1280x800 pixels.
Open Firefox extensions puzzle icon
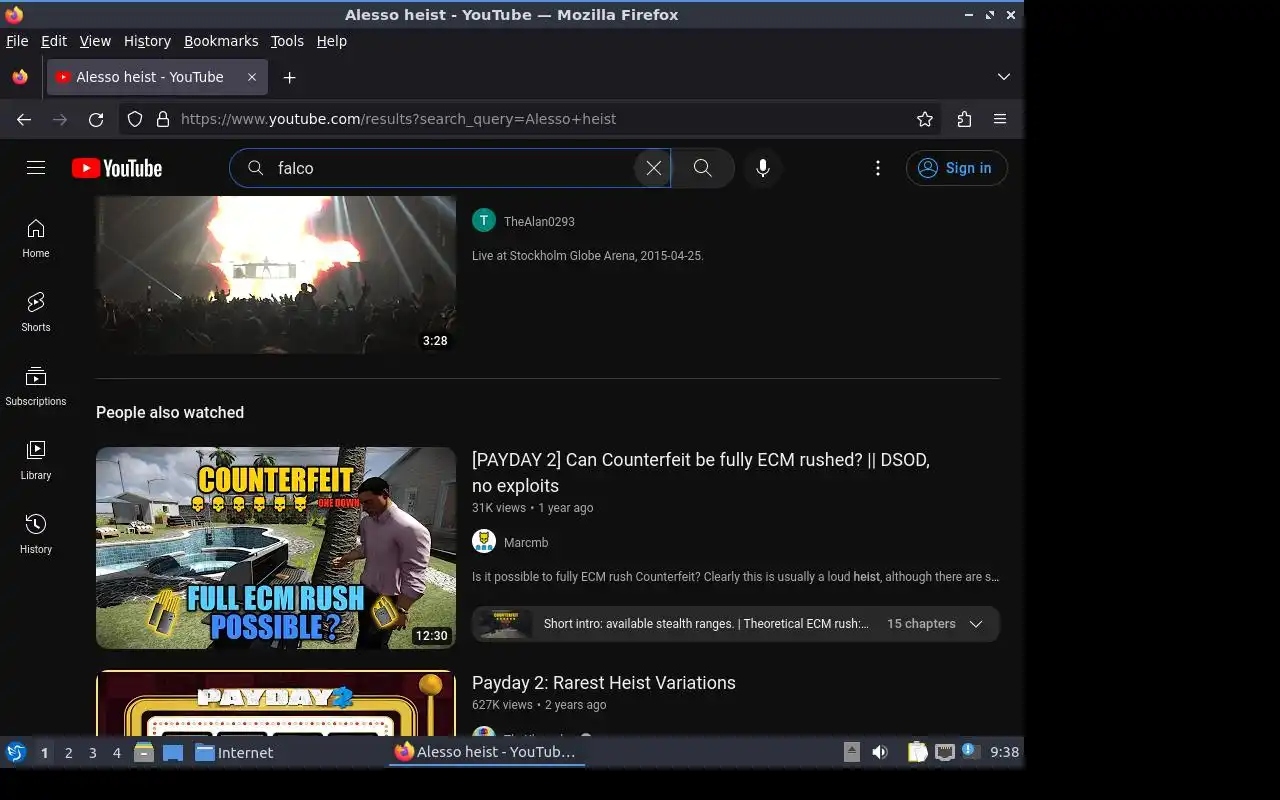[x=964, y=119]
